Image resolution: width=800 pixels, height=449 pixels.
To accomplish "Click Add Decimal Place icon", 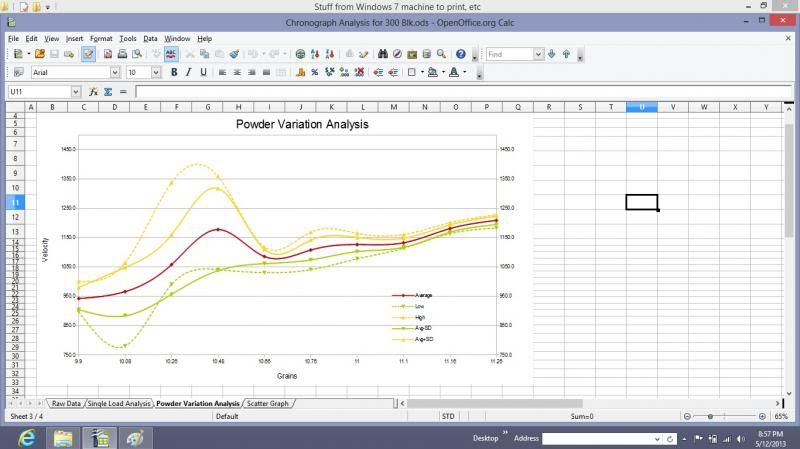I will point(344,72).
